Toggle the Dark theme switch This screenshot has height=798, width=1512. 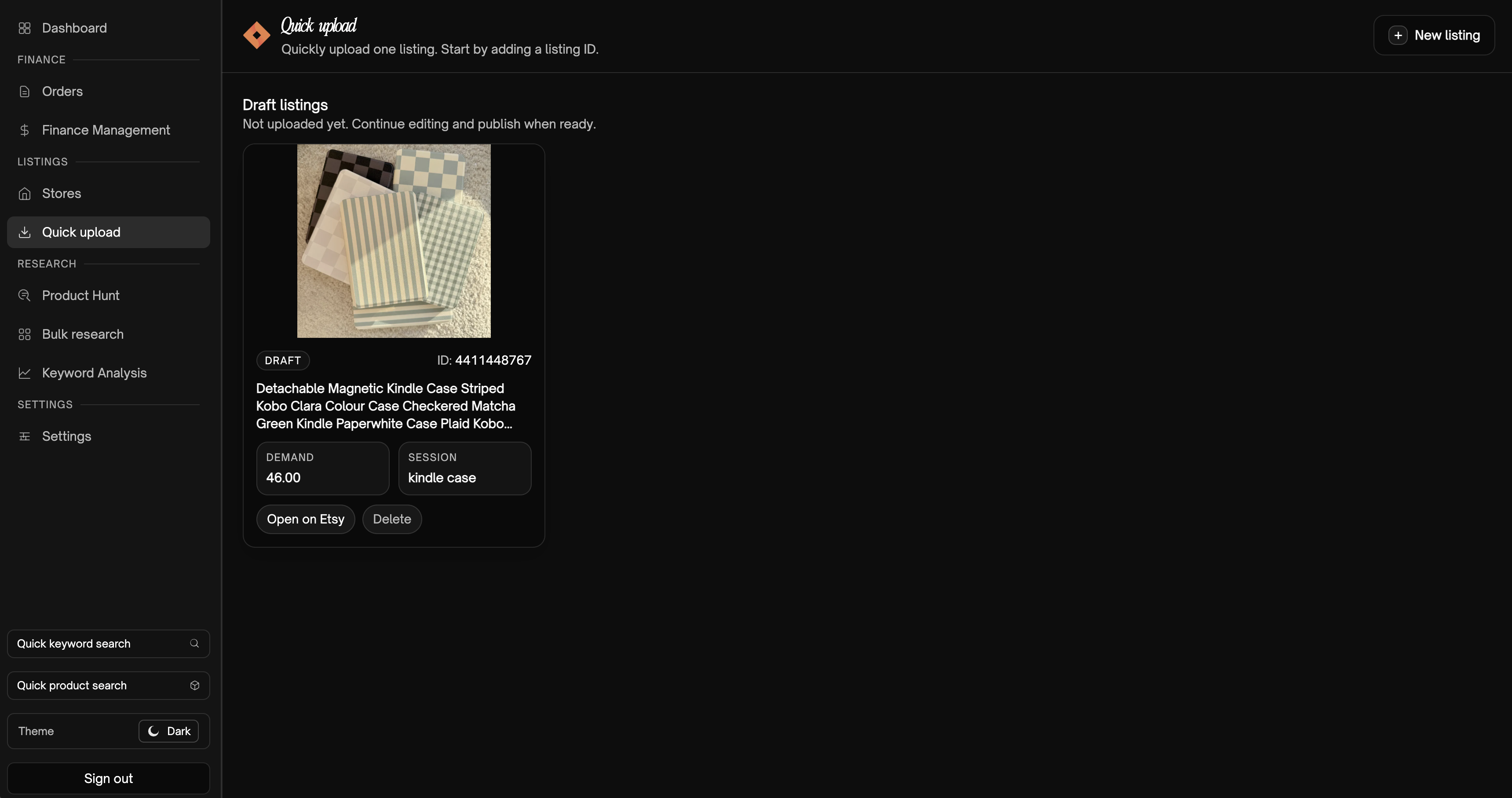click(x=168, y=731)
